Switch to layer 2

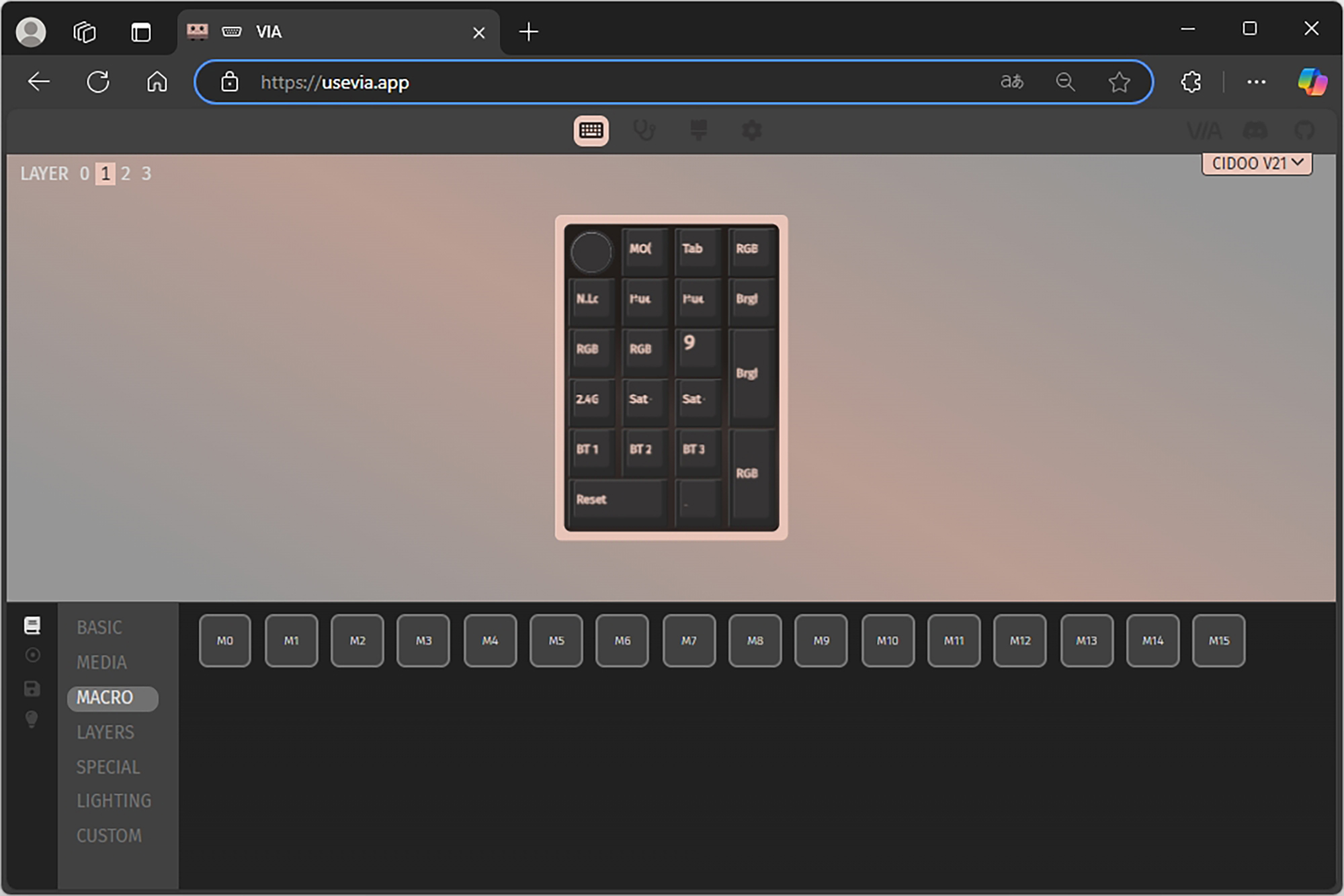126,174
